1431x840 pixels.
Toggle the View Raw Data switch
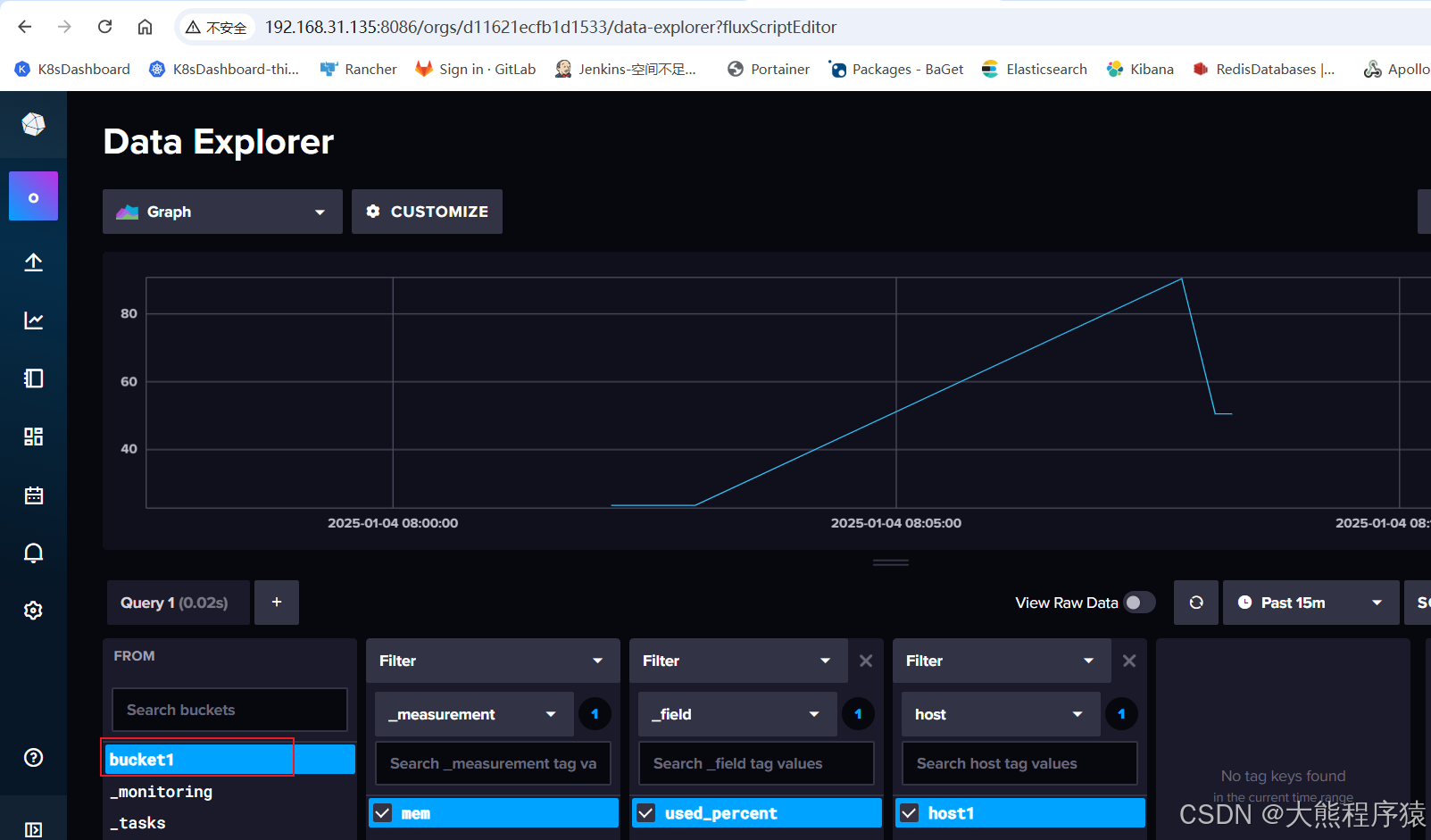pyautogui.click(x=1139, y=602)
